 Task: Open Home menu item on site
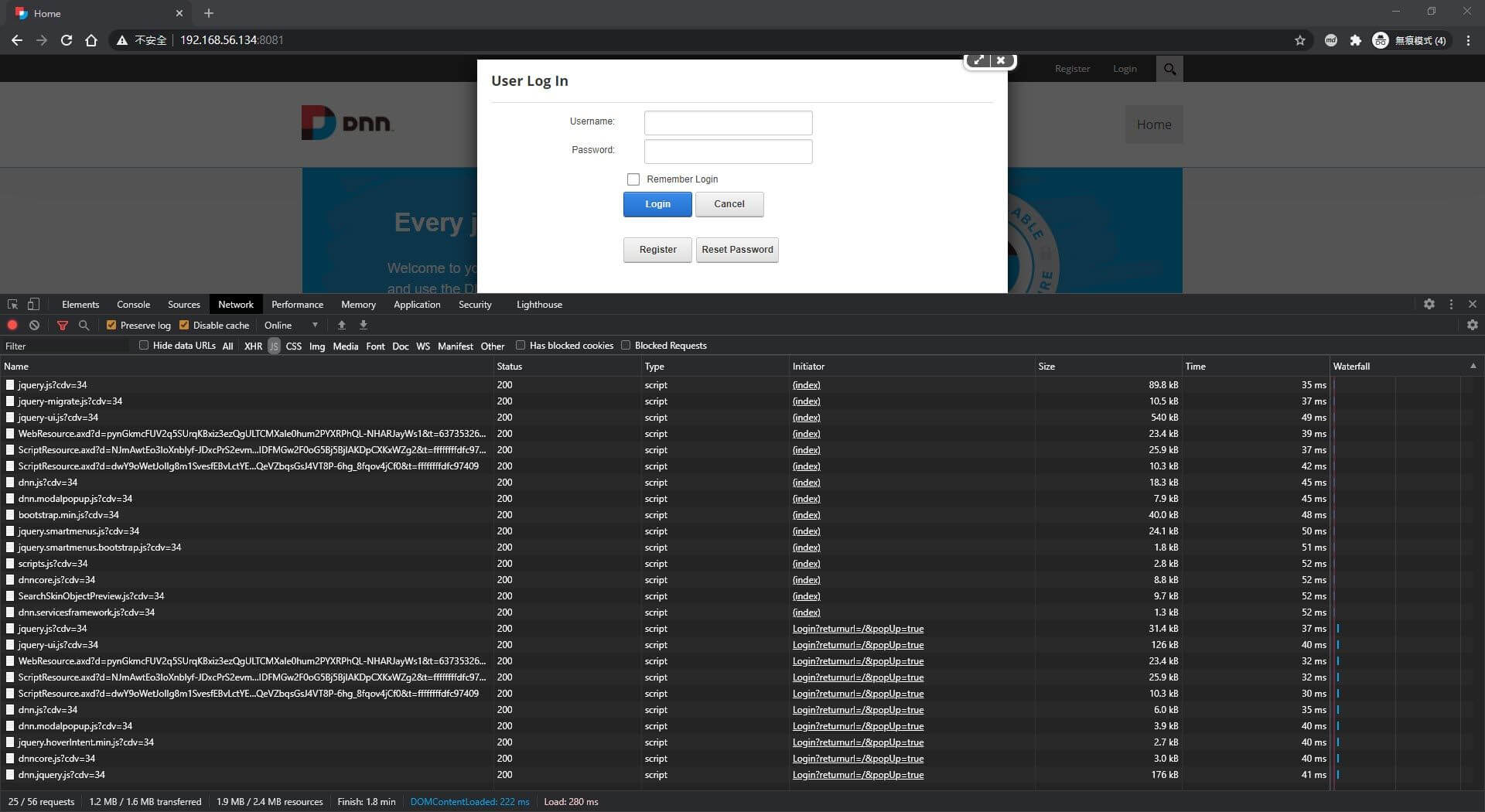point(1154,125)
